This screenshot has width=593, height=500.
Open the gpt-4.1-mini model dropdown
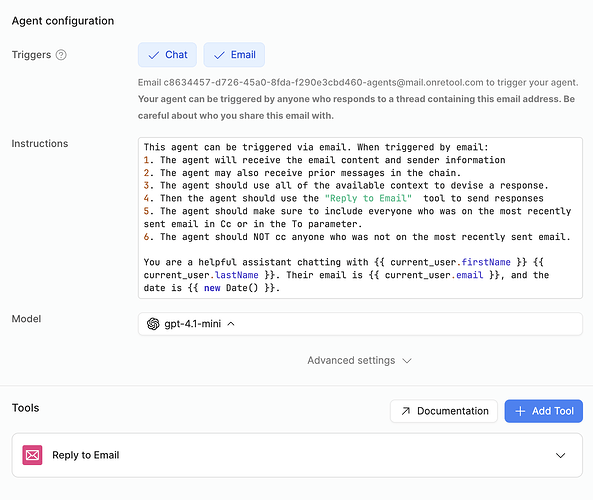point(360,324)
